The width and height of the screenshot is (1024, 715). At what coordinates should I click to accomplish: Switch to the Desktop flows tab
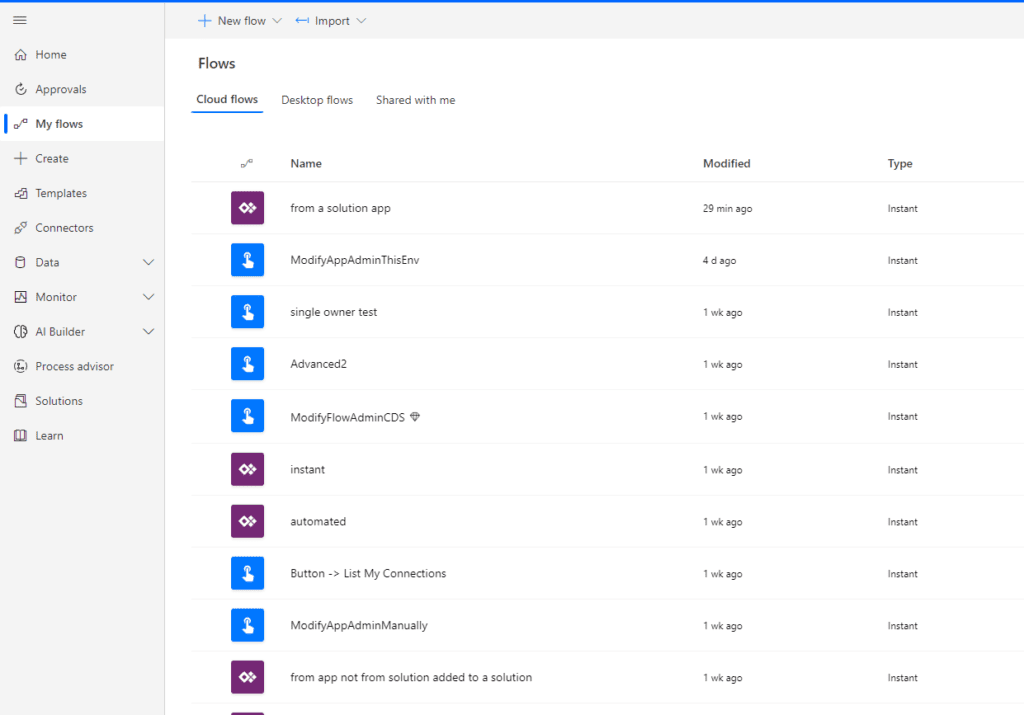[x=317, y=100]
